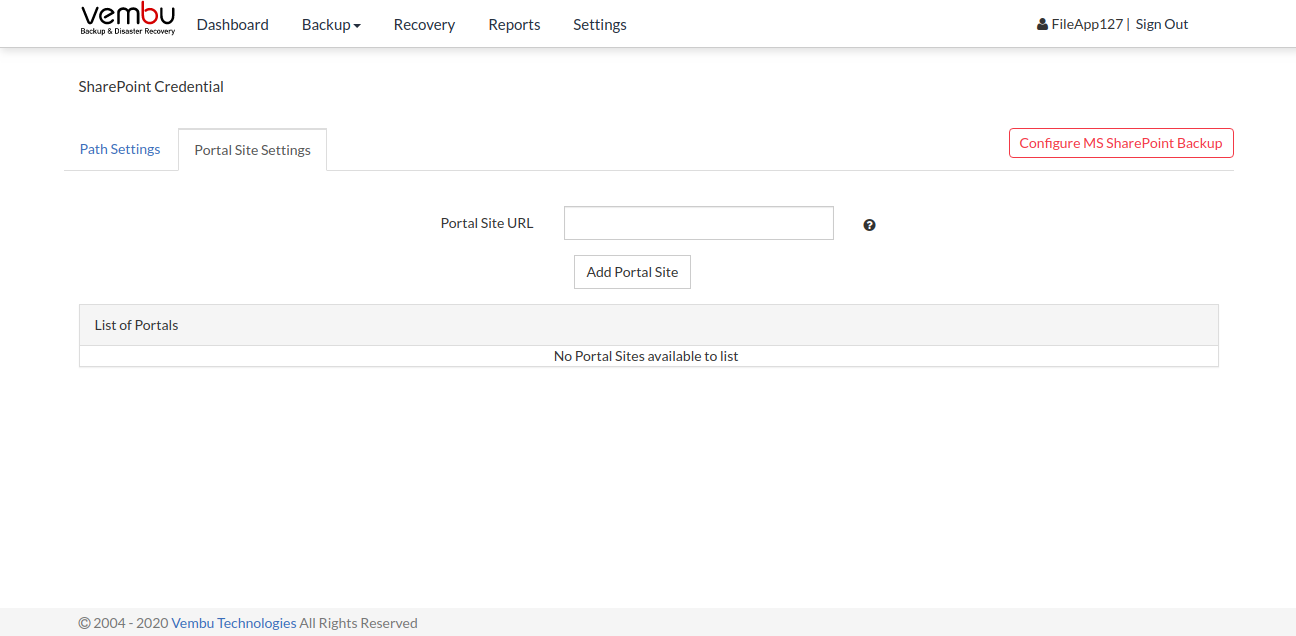The image size is (1296, 636).
Task: Select the Portal Site Settings tab
Action: point(252,150)
